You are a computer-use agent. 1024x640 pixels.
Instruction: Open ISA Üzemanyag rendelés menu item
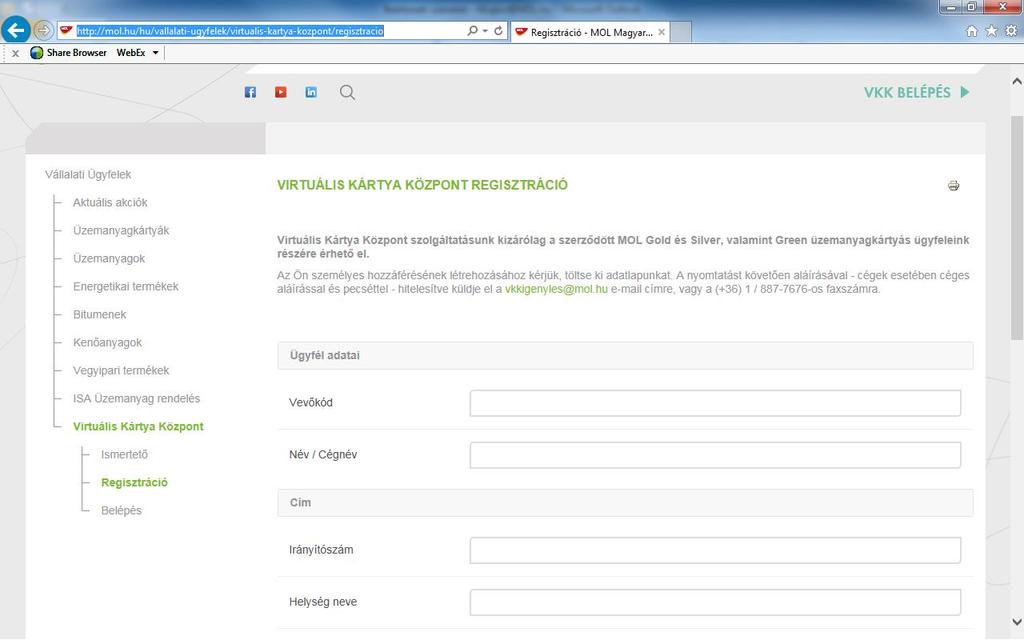tap(136, 398)
